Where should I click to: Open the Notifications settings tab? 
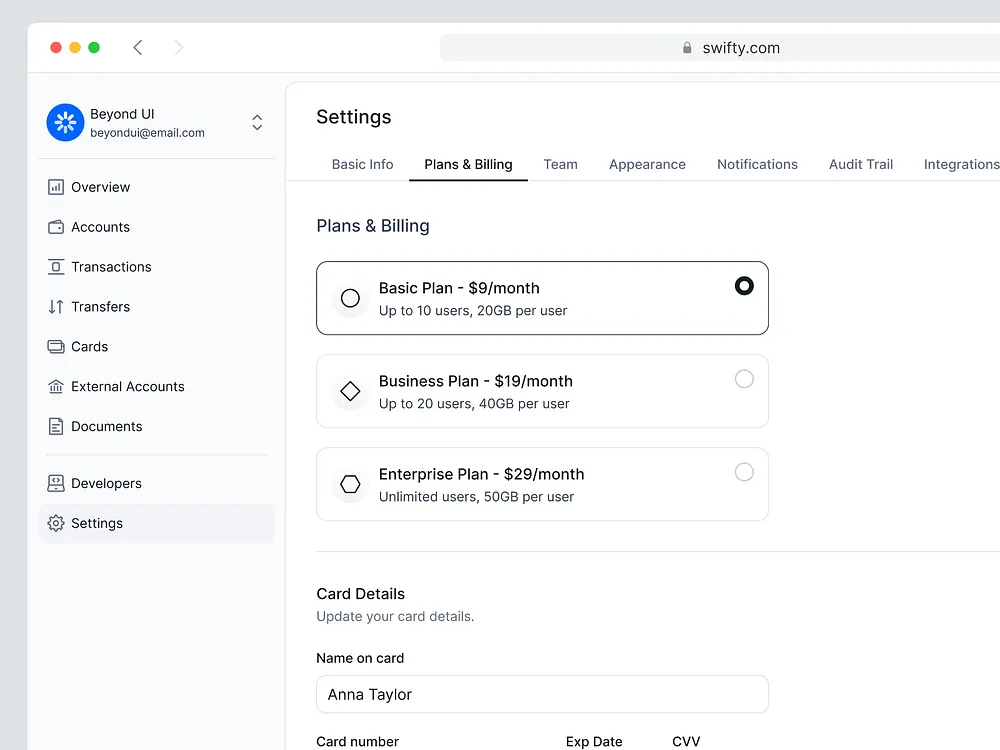click(757, 164)
